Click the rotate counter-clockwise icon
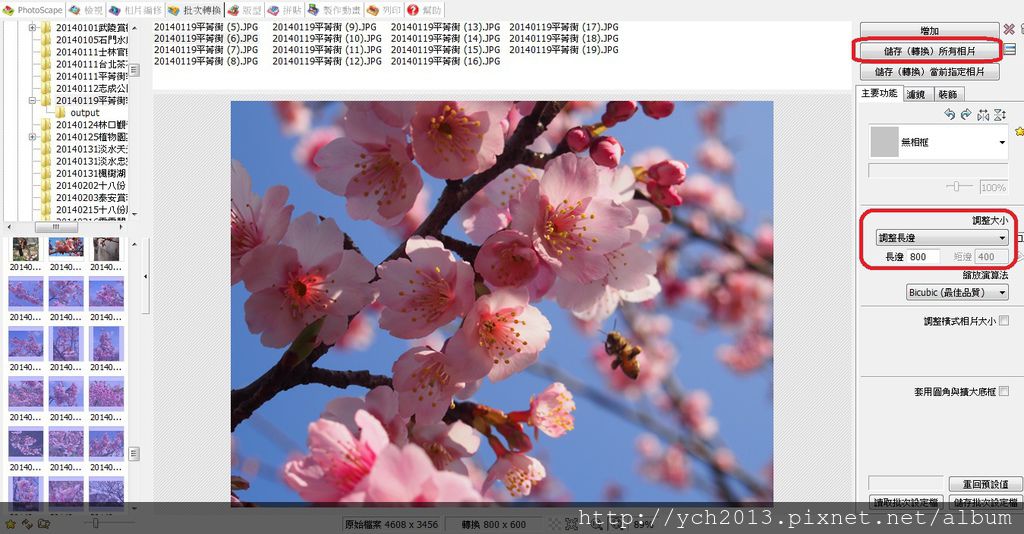This screenshot has width=1024, height=534. 950,115
